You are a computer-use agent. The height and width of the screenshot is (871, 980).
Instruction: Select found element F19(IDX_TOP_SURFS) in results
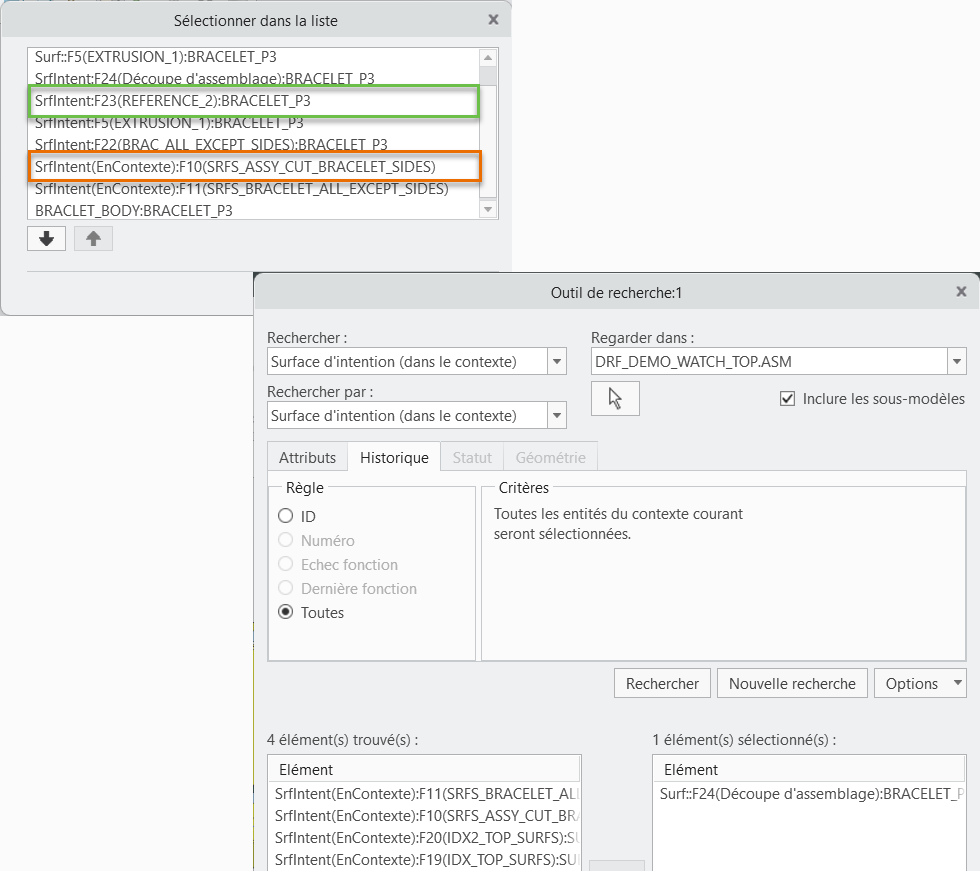426,860
